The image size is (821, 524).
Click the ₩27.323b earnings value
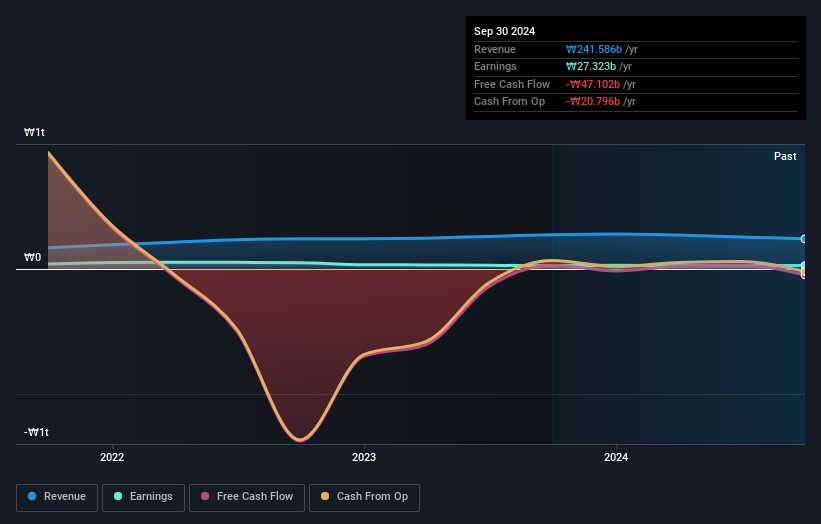tap(591, 66)
